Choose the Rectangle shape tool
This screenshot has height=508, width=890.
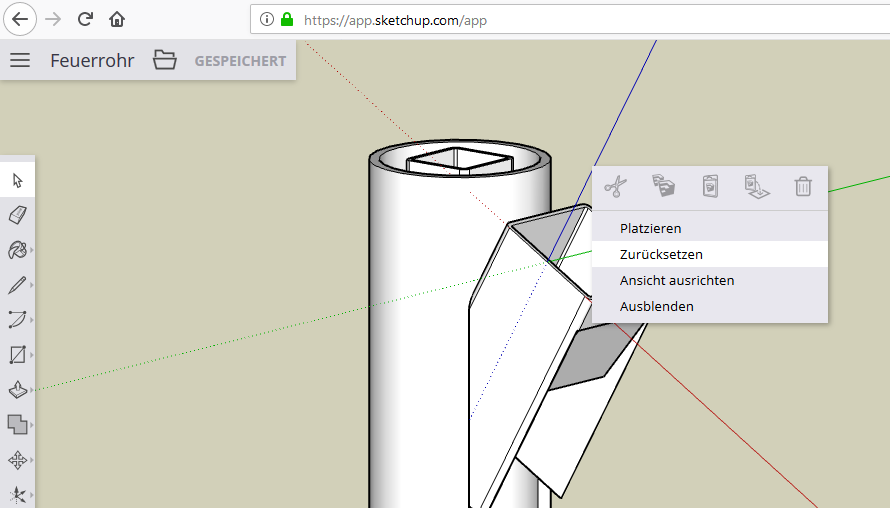click(17, 355)
